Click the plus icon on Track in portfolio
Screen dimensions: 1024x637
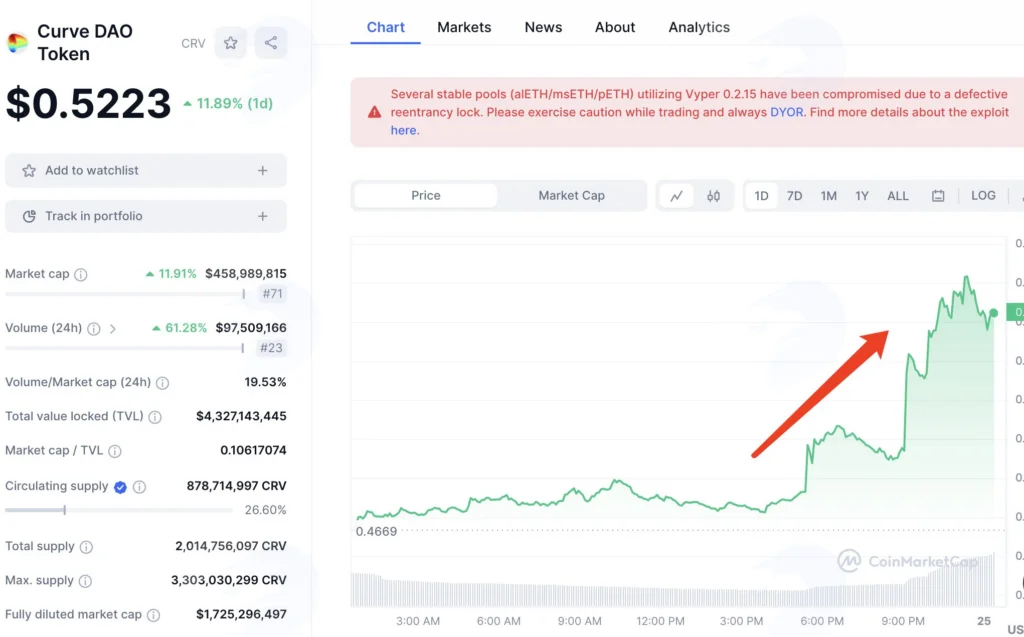(x=263, y=216)
